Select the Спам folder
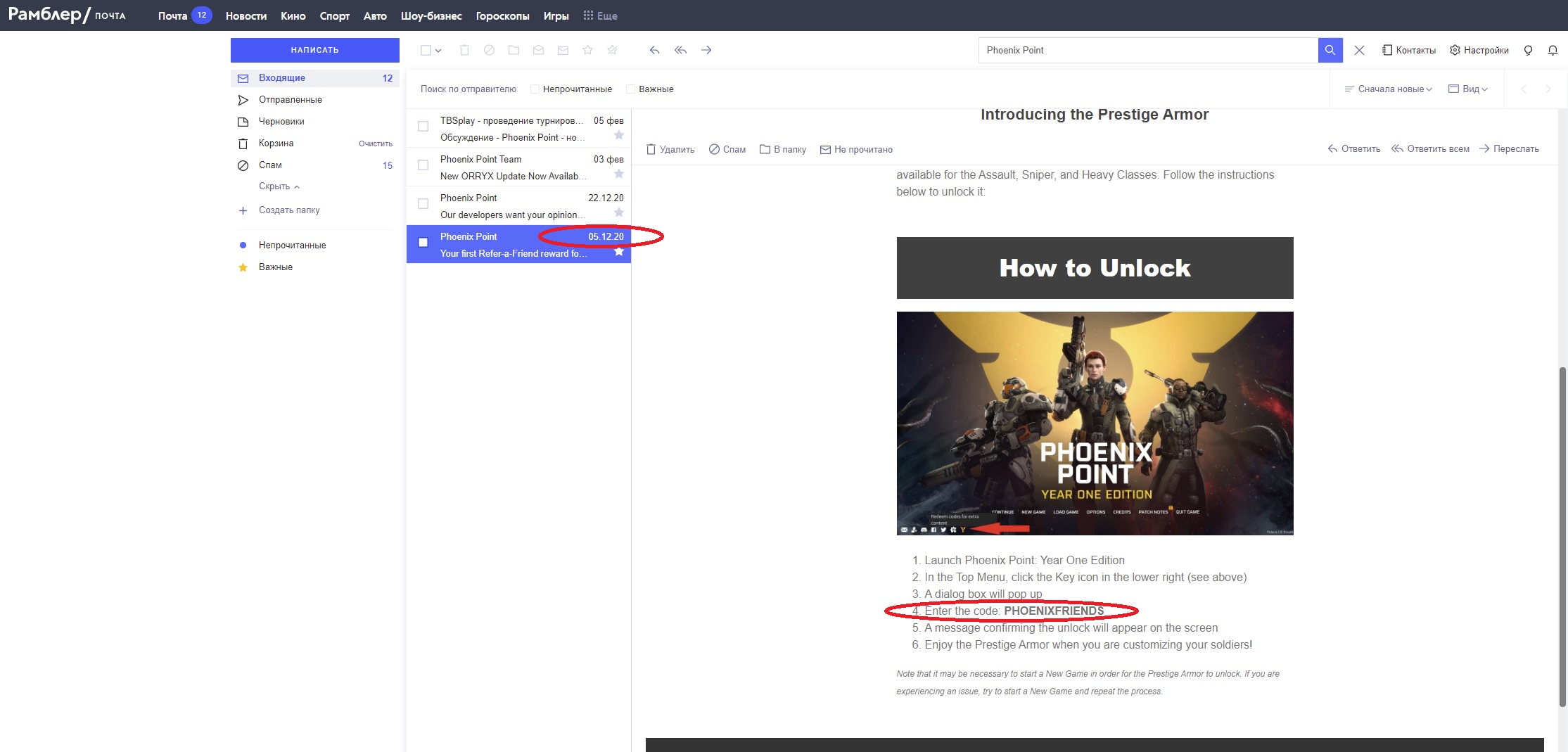The height and width of the screenshot is (752, 1568). point(315,165)
